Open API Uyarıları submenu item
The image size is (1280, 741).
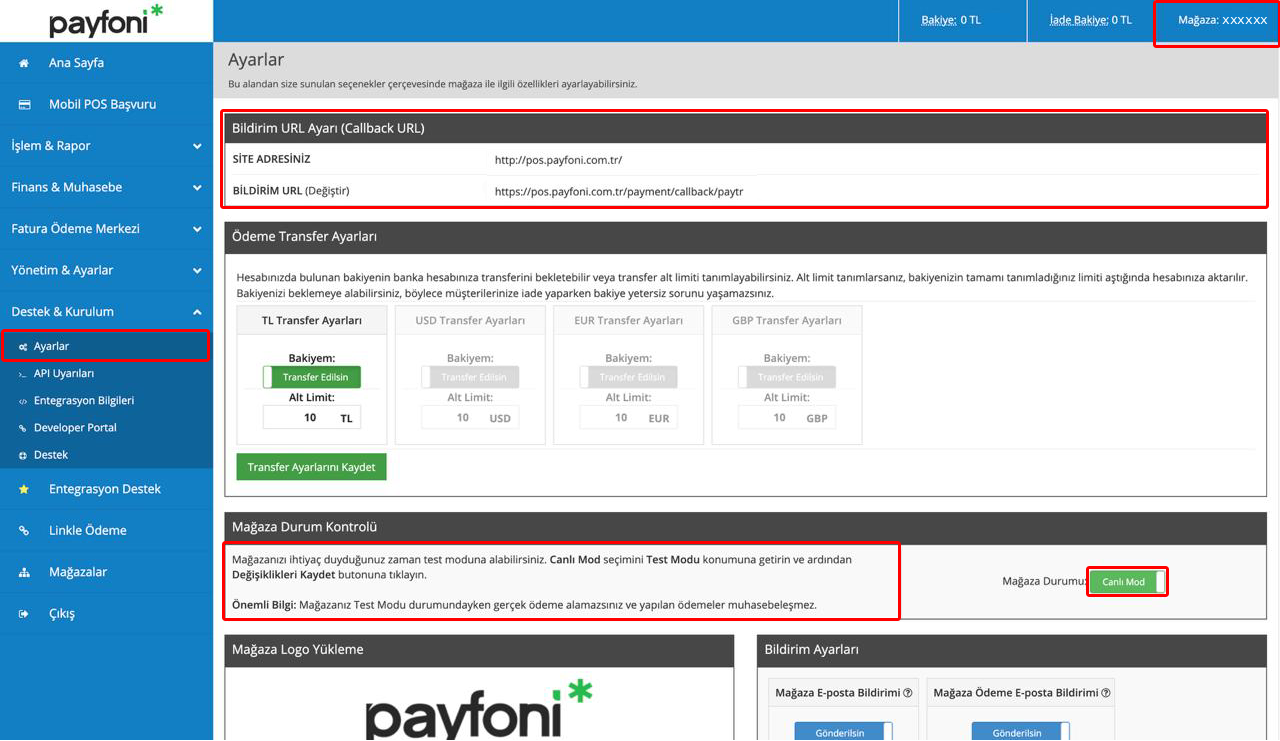(106, 374)
